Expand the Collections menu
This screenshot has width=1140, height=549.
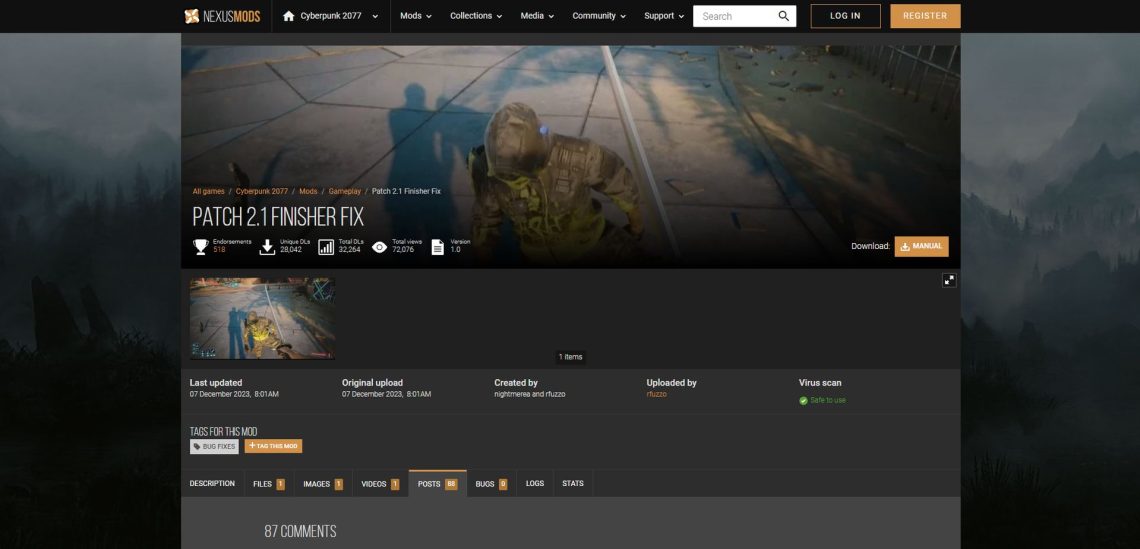[476, 16]
